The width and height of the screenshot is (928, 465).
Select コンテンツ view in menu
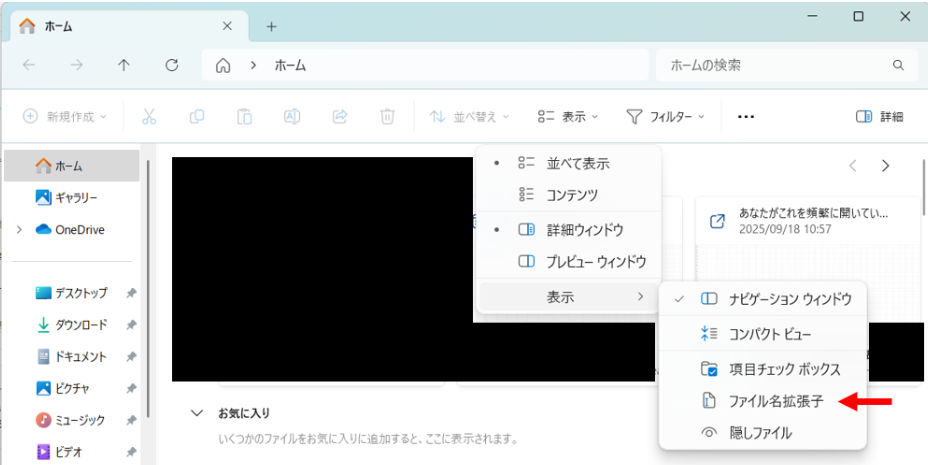(571, 195)
